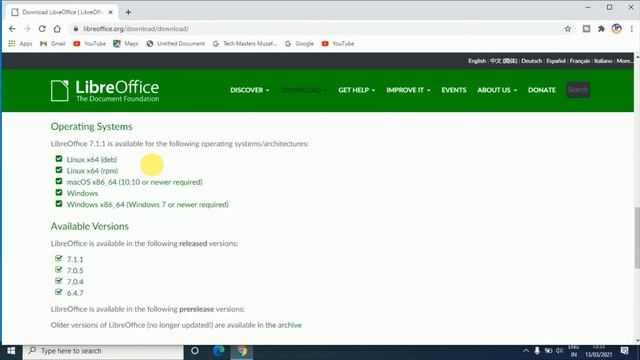
Task: Open Windows x86_64 download link
Action: point(147,204)
